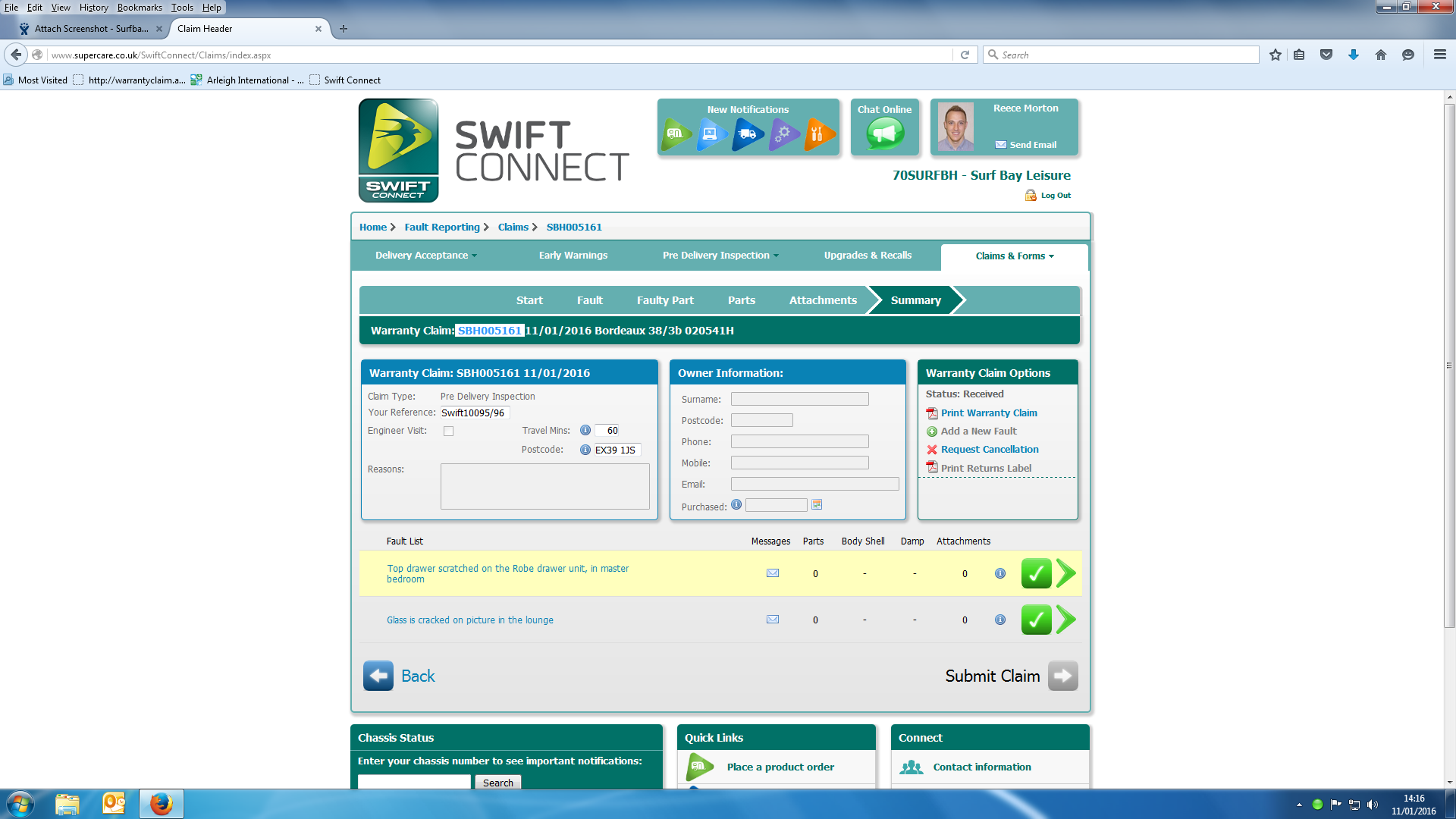Expand Delivery Acceptance dropdown menu
1456x819 pixels.
tap(425, 256)
